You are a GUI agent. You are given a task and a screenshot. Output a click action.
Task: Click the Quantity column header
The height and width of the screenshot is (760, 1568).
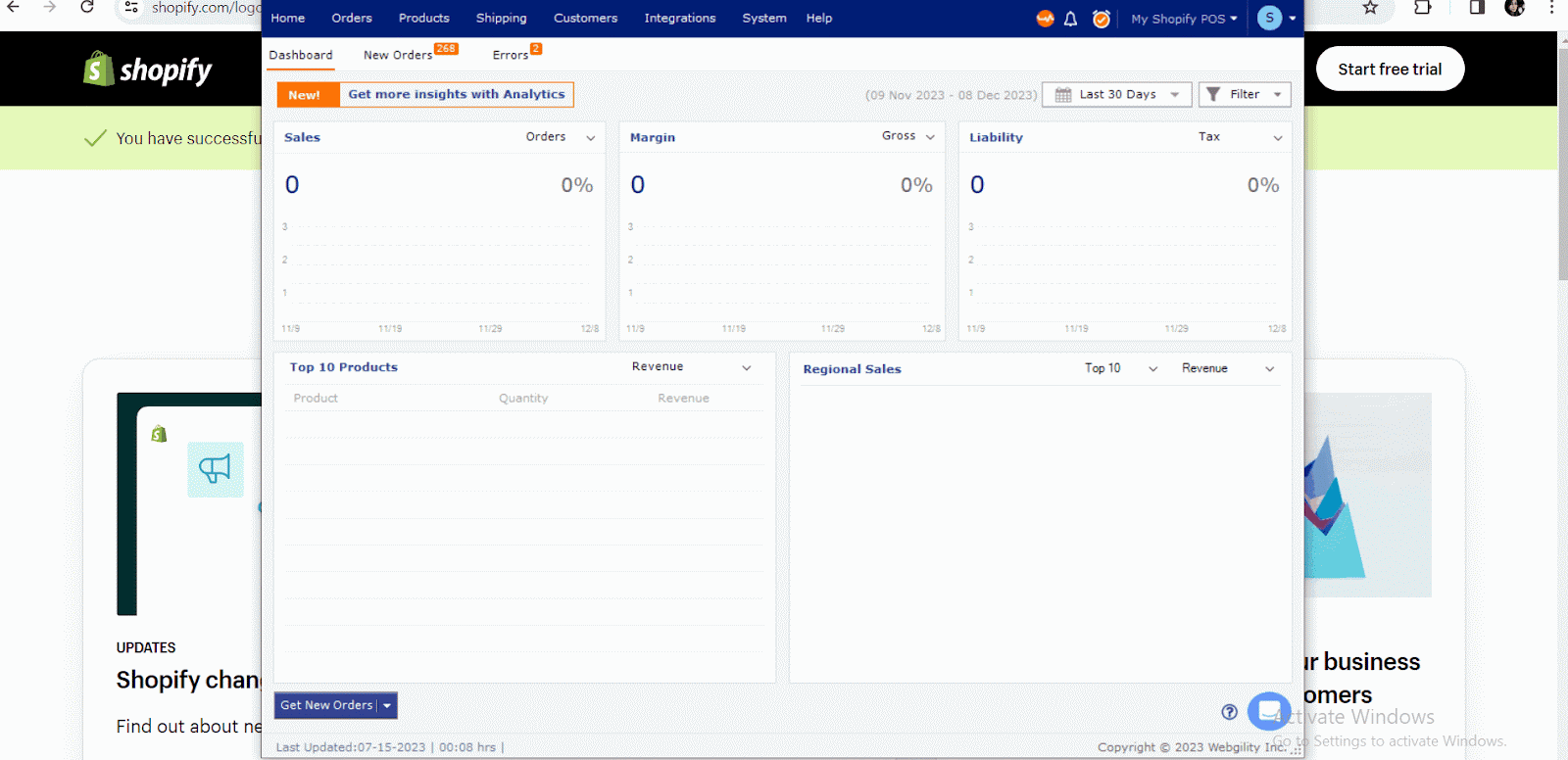(x=523, y=398)
